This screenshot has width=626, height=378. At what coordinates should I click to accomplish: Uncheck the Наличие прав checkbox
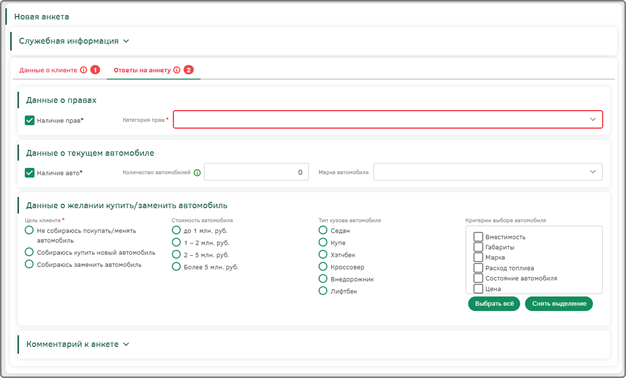pyautogui.click(x=30, y=120)
